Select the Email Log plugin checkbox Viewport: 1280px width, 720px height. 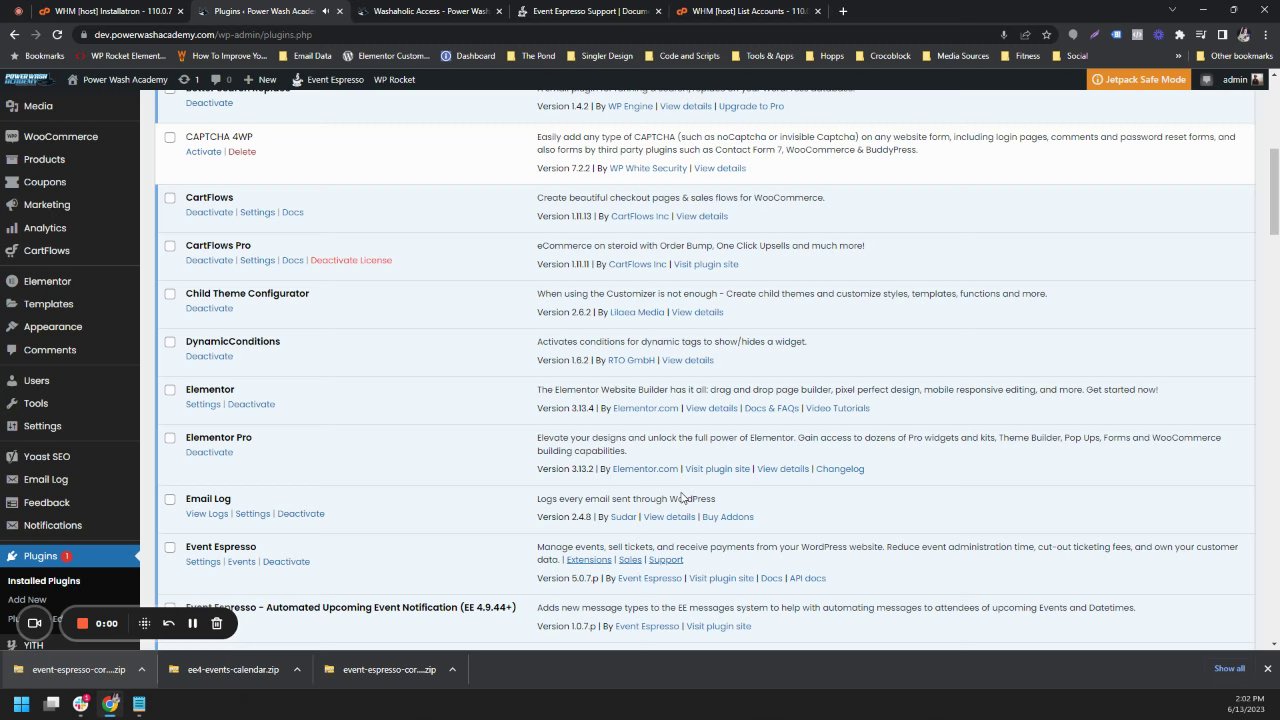170,499
